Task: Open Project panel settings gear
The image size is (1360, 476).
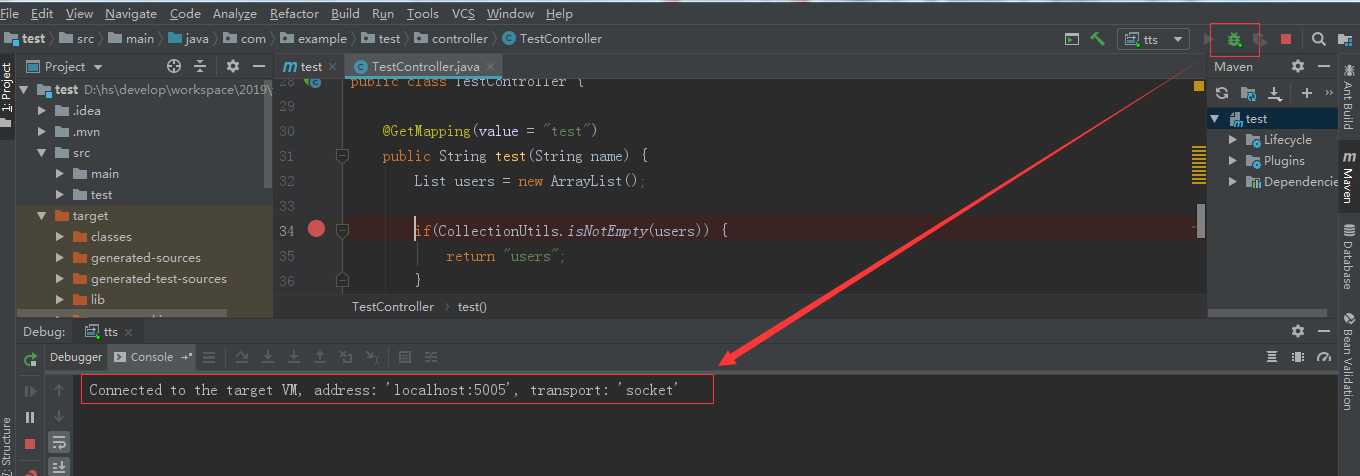Action: [x=233, y=66]
